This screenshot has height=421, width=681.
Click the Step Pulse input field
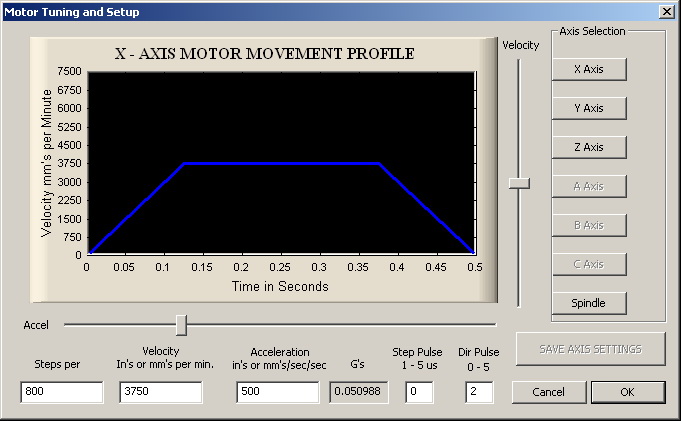click(x=419, y=392)
